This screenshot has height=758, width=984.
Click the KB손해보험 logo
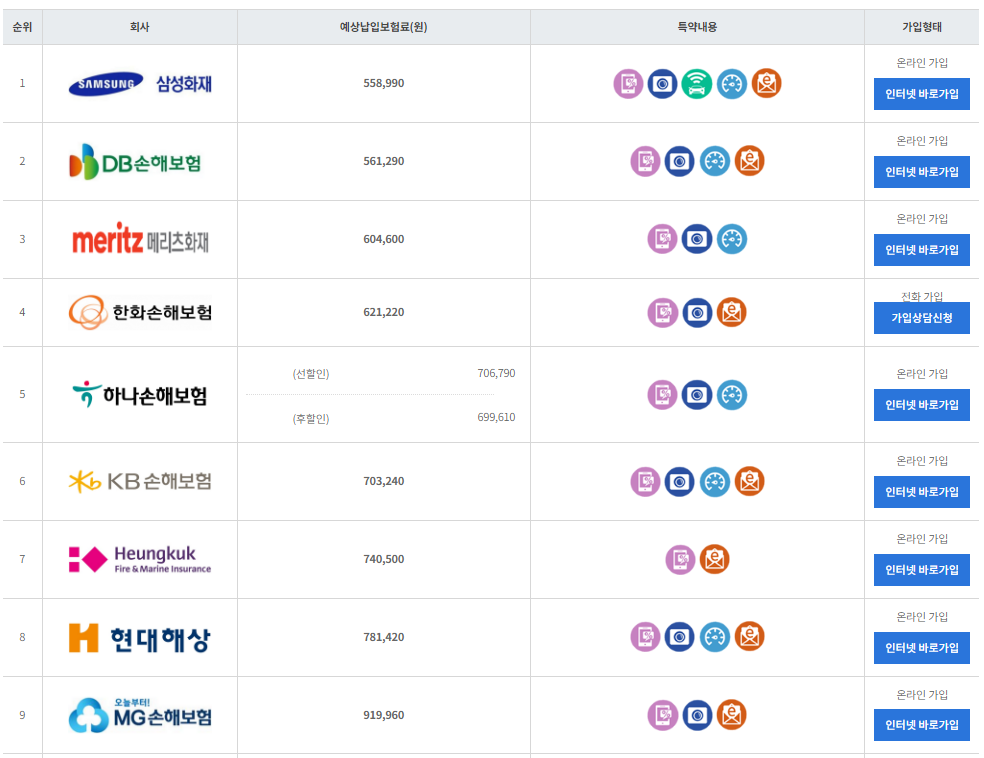coord(140,481)
